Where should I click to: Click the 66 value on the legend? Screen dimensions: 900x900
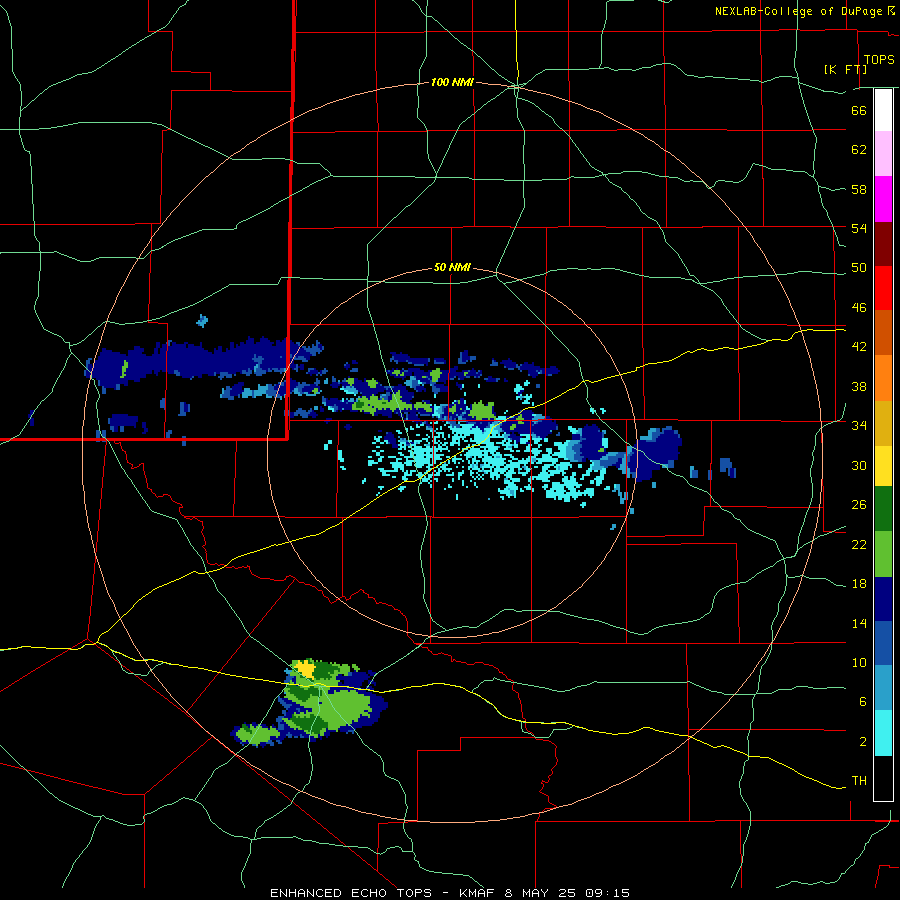(859, 110)
